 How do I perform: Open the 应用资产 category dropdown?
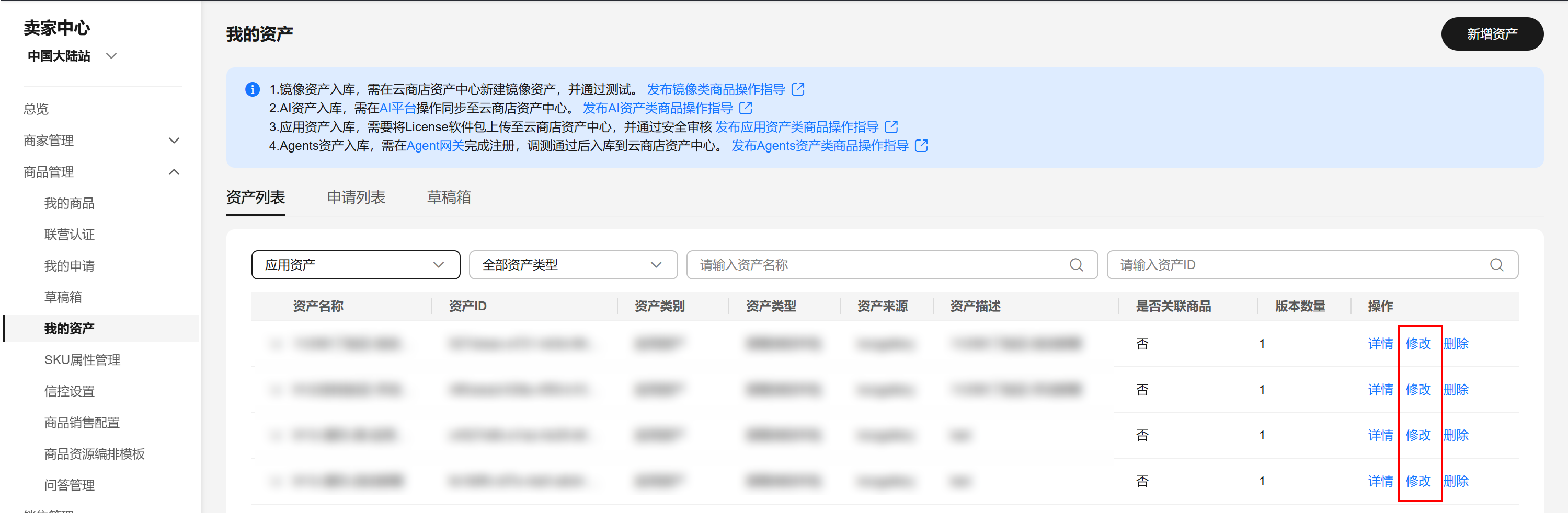pos(355,265)
